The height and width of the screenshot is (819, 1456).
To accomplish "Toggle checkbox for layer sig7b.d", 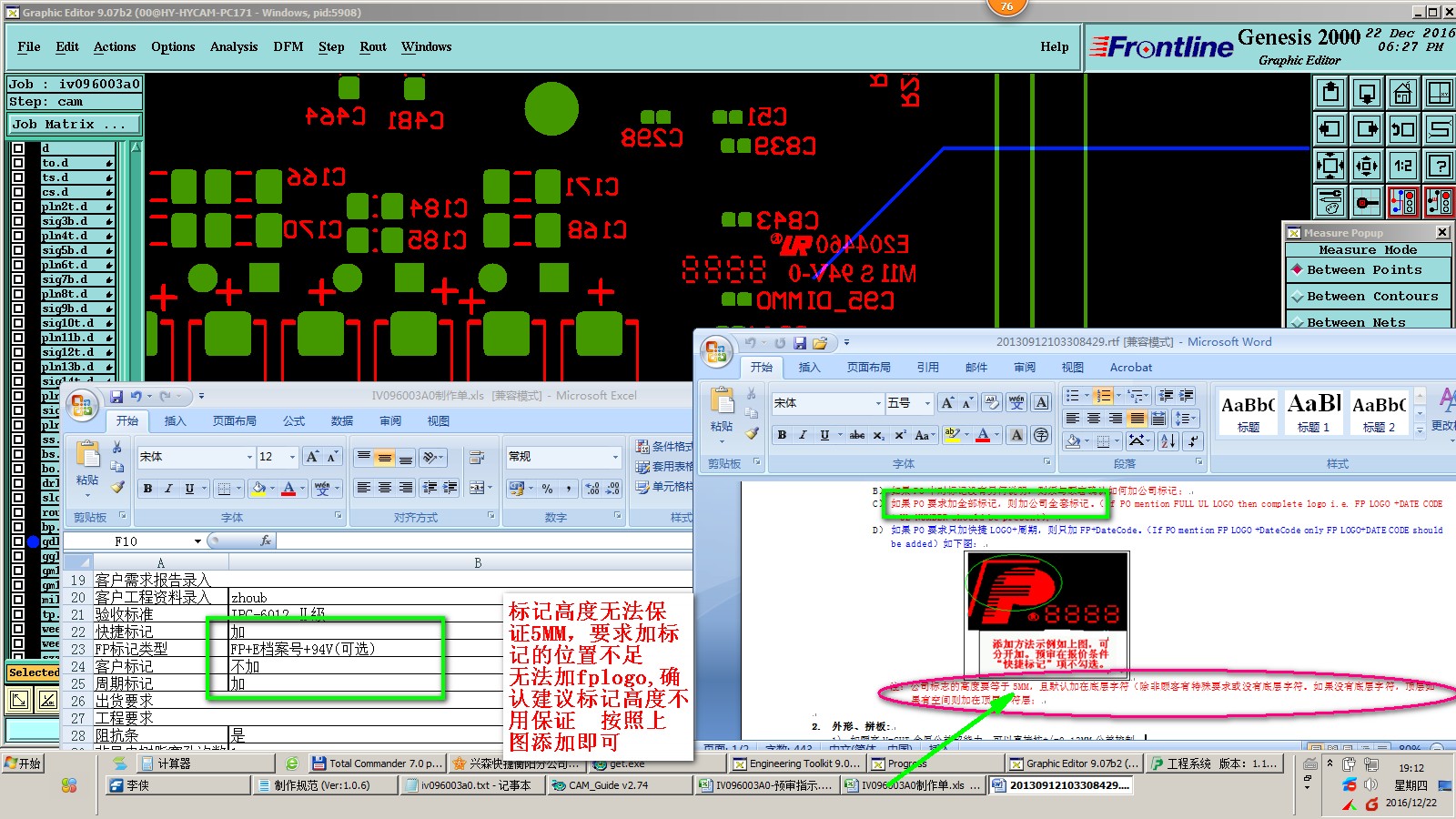I will pyautogui.click(x=18, y=279).
